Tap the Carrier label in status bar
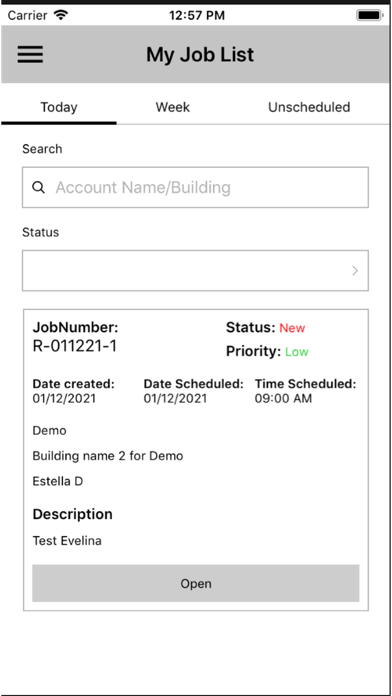This screenshot has height=696, width=392. click(x=28, y=16)
